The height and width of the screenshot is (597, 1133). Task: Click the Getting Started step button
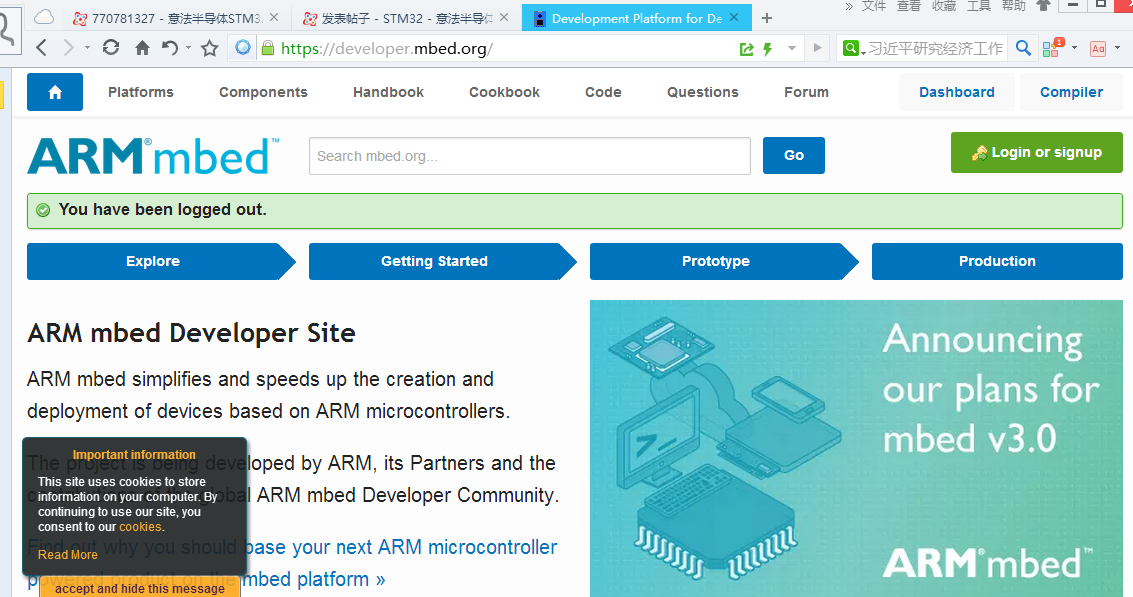(x=442, y=261)
